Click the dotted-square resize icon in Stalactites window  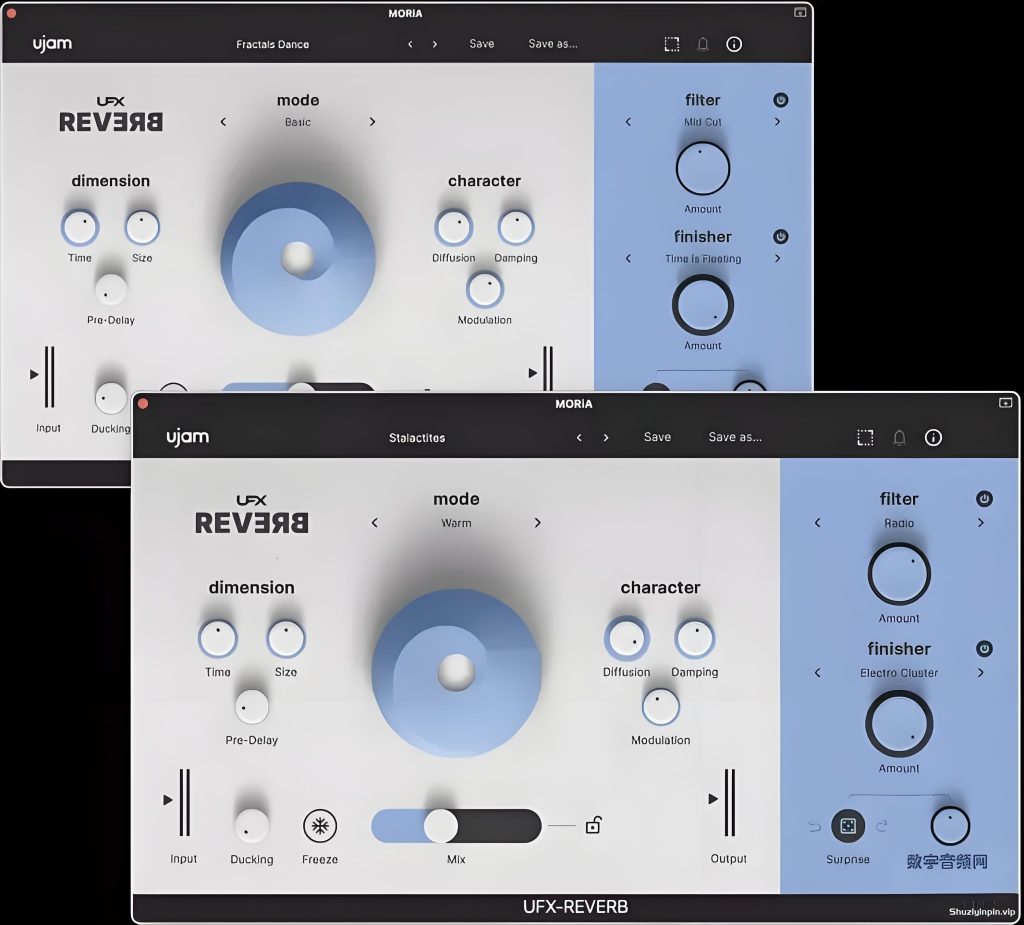865,438
